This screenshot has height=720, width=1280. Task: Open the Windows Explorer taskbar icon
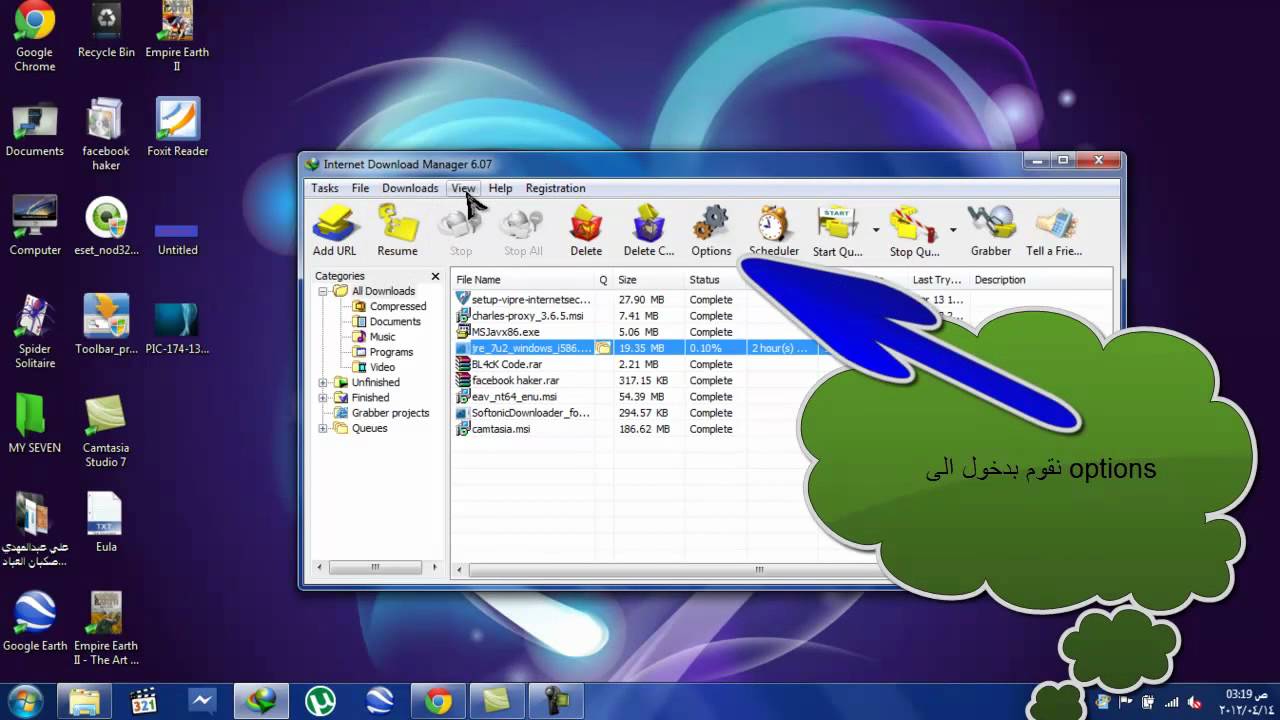pyautogui.click(x=85, y=702)
